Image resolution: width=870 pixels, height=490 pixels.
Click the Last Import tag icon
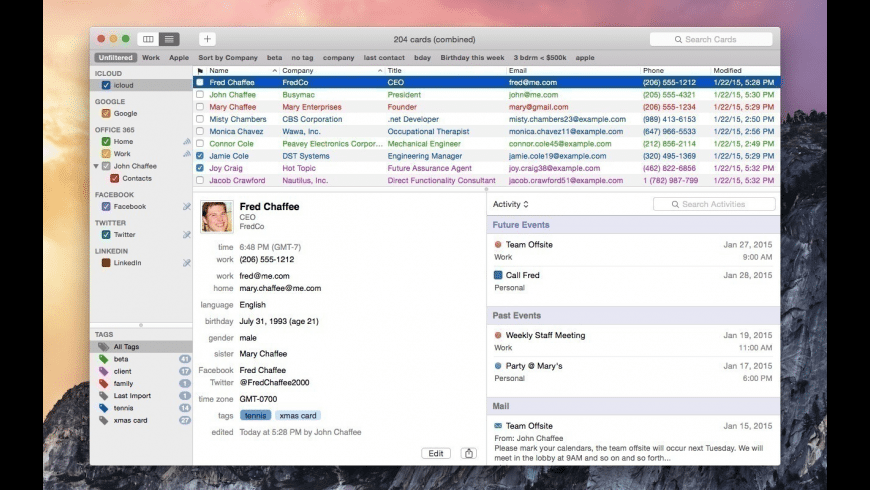coord(104,396)
